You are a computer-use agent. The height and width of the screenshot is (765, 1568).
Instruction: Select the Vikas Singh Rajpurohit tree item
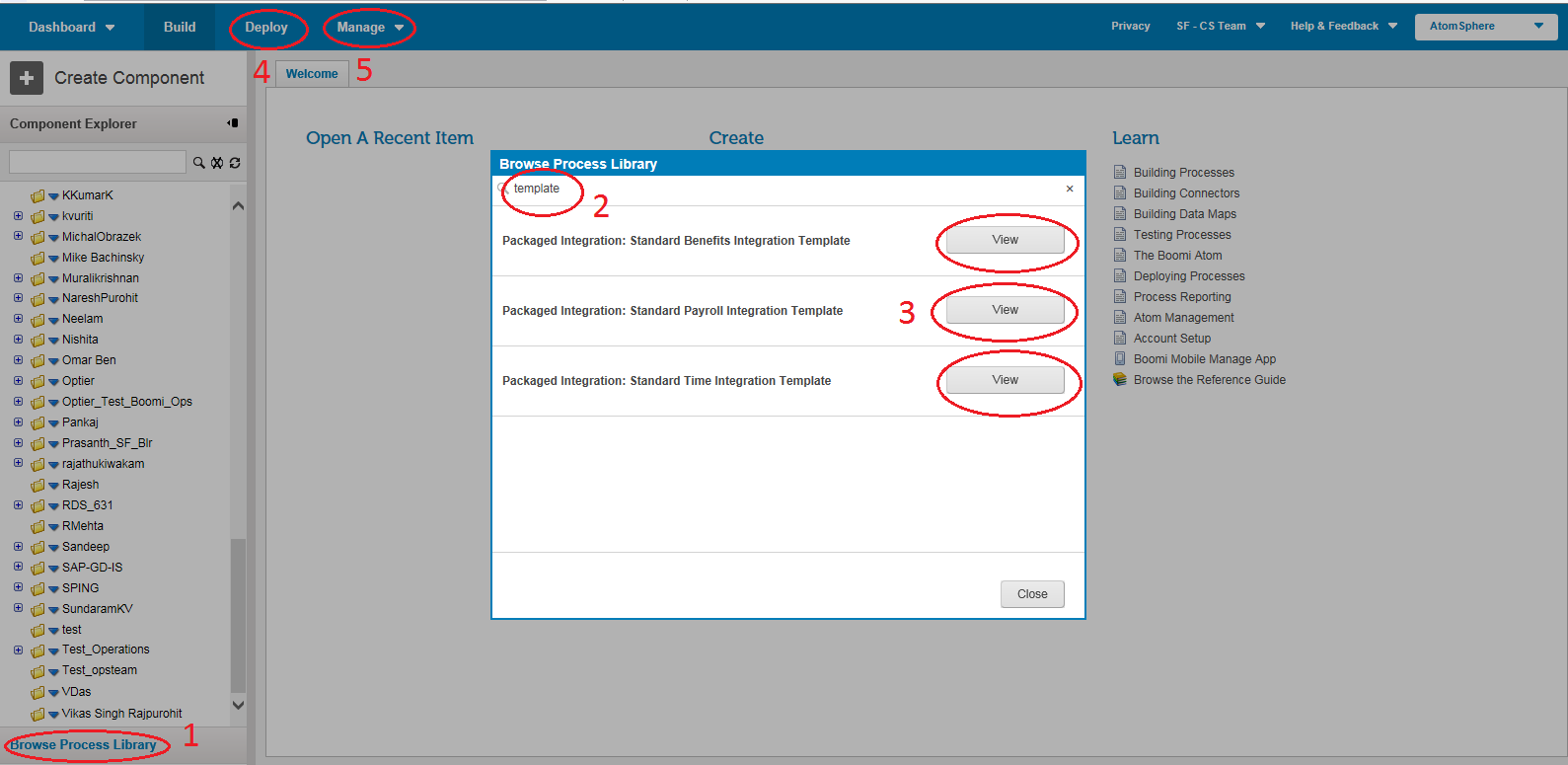tap(121, 714)
